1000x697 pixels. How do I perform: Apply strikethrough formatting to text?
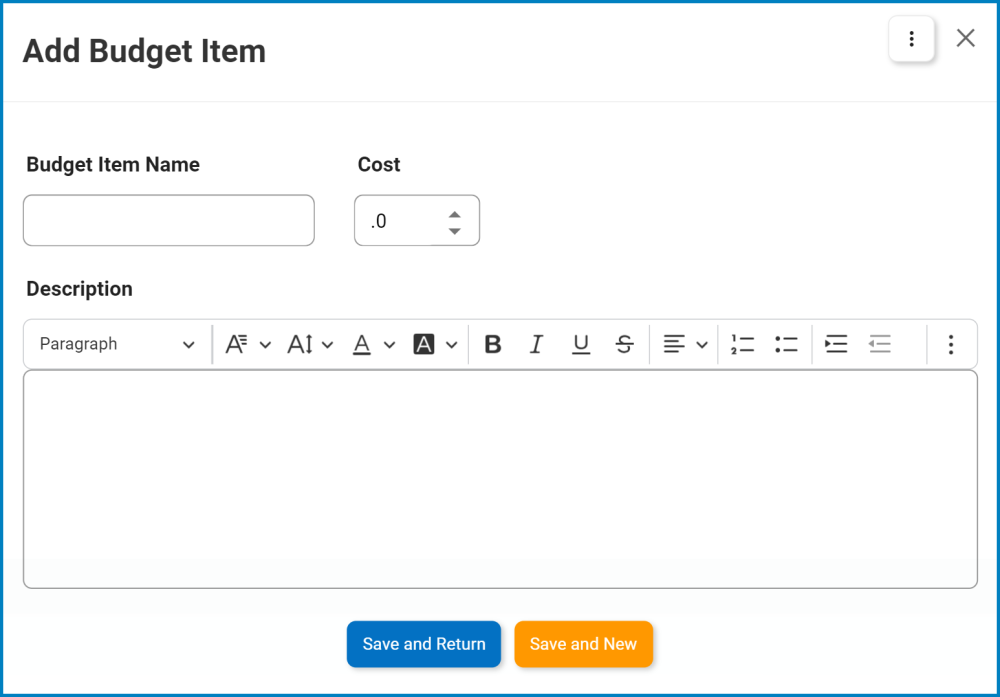point(624,345)
